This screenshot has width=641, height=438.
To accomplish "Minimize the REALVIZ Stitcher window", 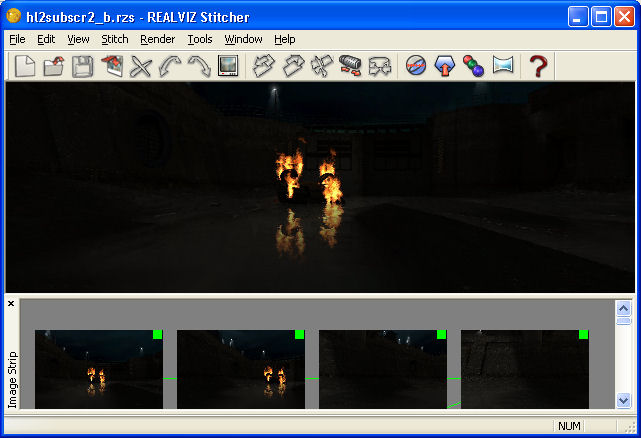I will pos(578,17).
